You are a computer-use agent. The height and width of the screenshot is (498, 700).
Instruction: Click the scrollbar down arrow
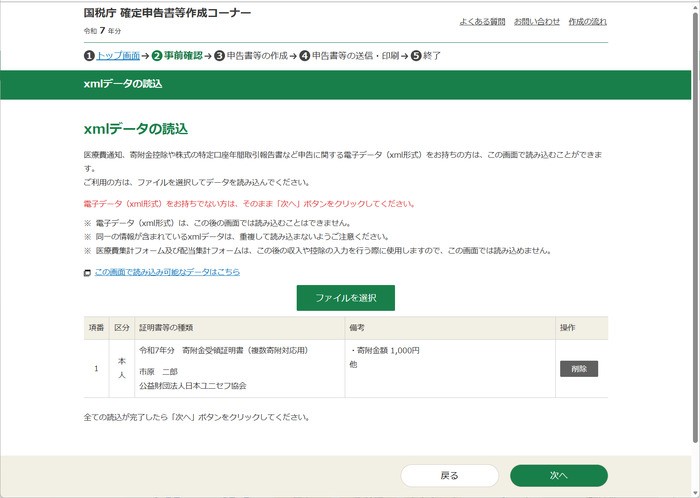(694, 491)
